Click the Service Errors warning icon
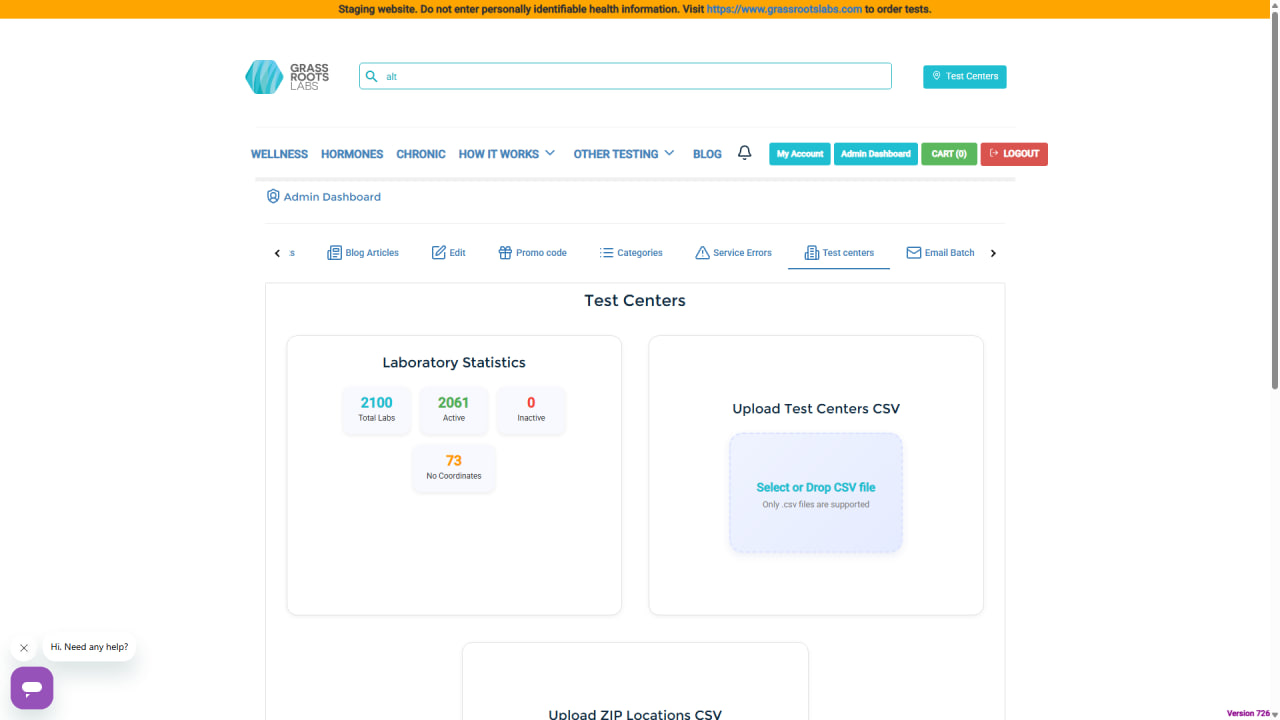 702,253
